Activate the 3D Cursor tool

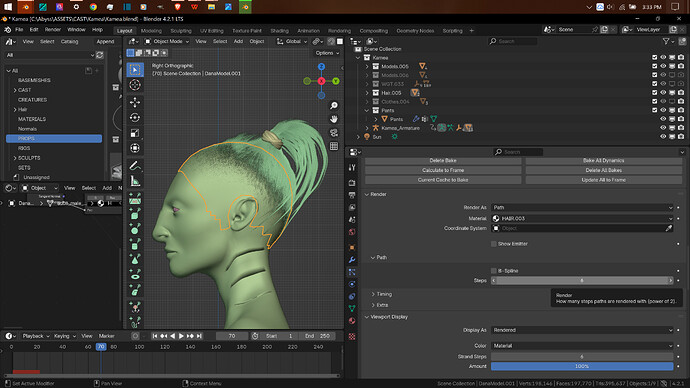coord(135,85)
